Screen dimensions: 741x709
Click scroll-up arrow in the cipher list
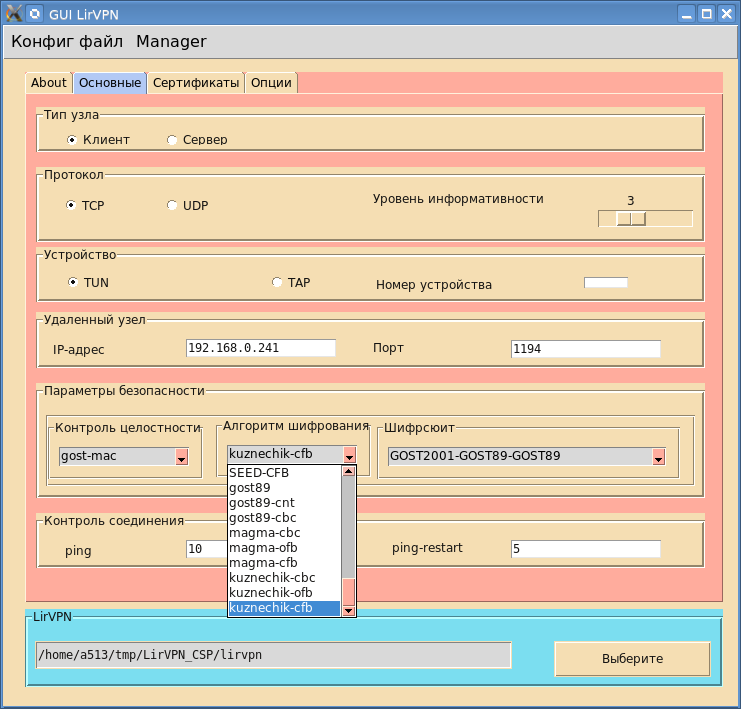[349, 473]
